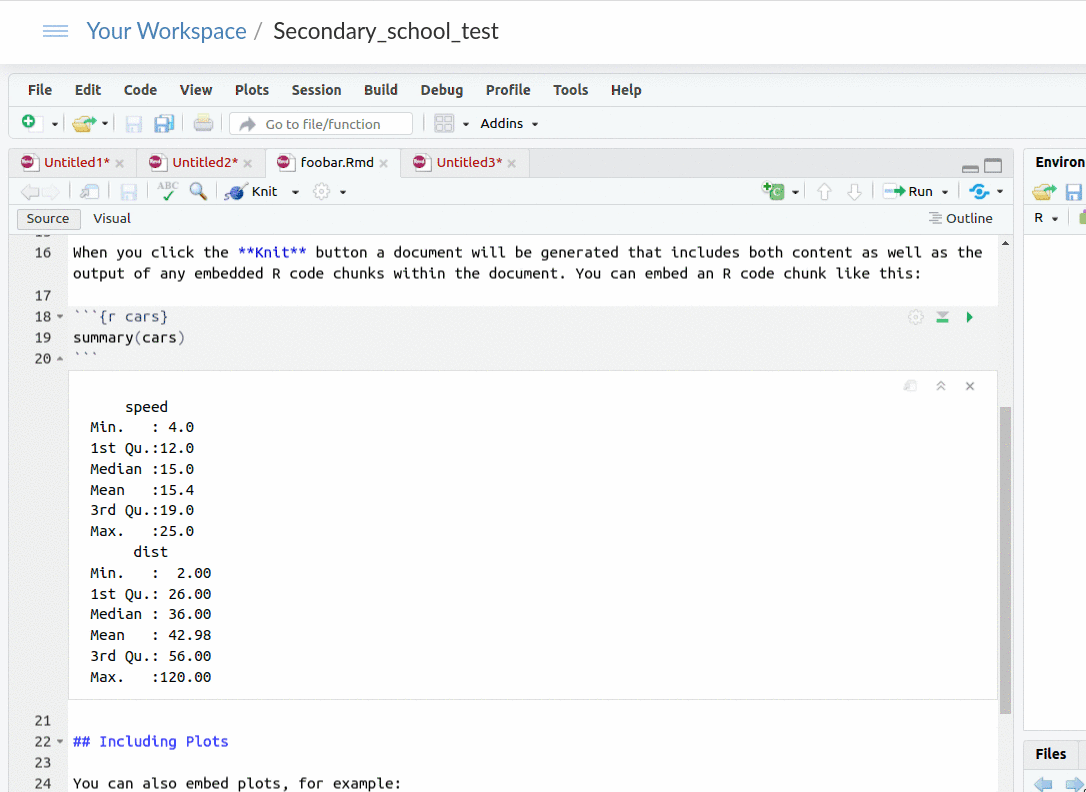
Task: Switch editor to Visual mode
Action: coord(112,219)
